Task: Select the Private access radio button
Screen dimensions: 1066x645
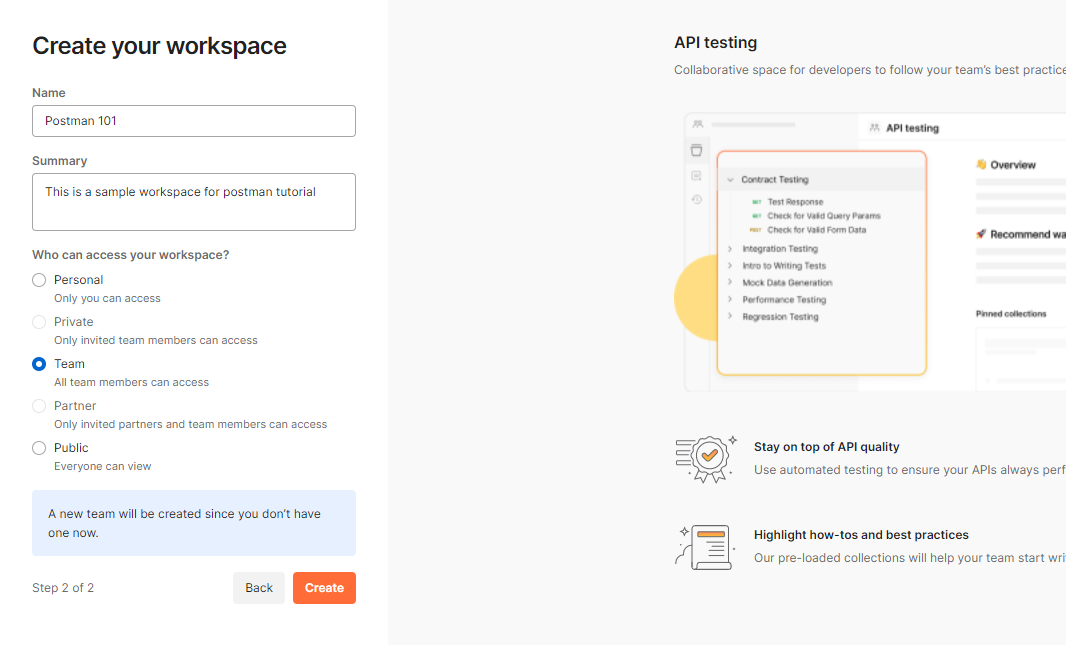Action: [x=39, y=322]
